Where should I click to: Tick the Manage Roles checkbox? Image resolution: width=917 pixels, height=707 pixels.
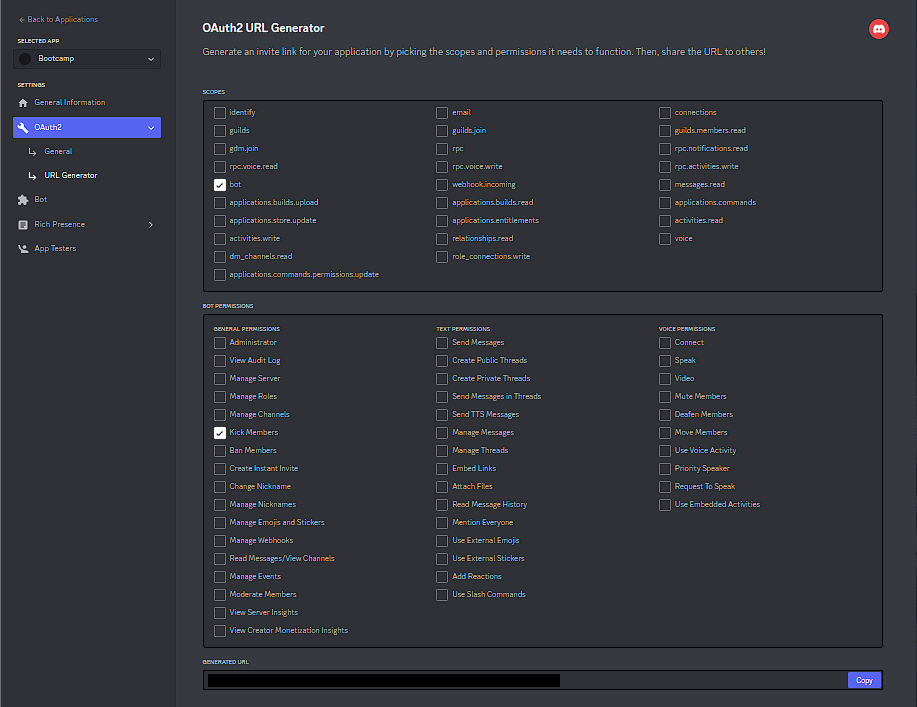coord(220,397)
